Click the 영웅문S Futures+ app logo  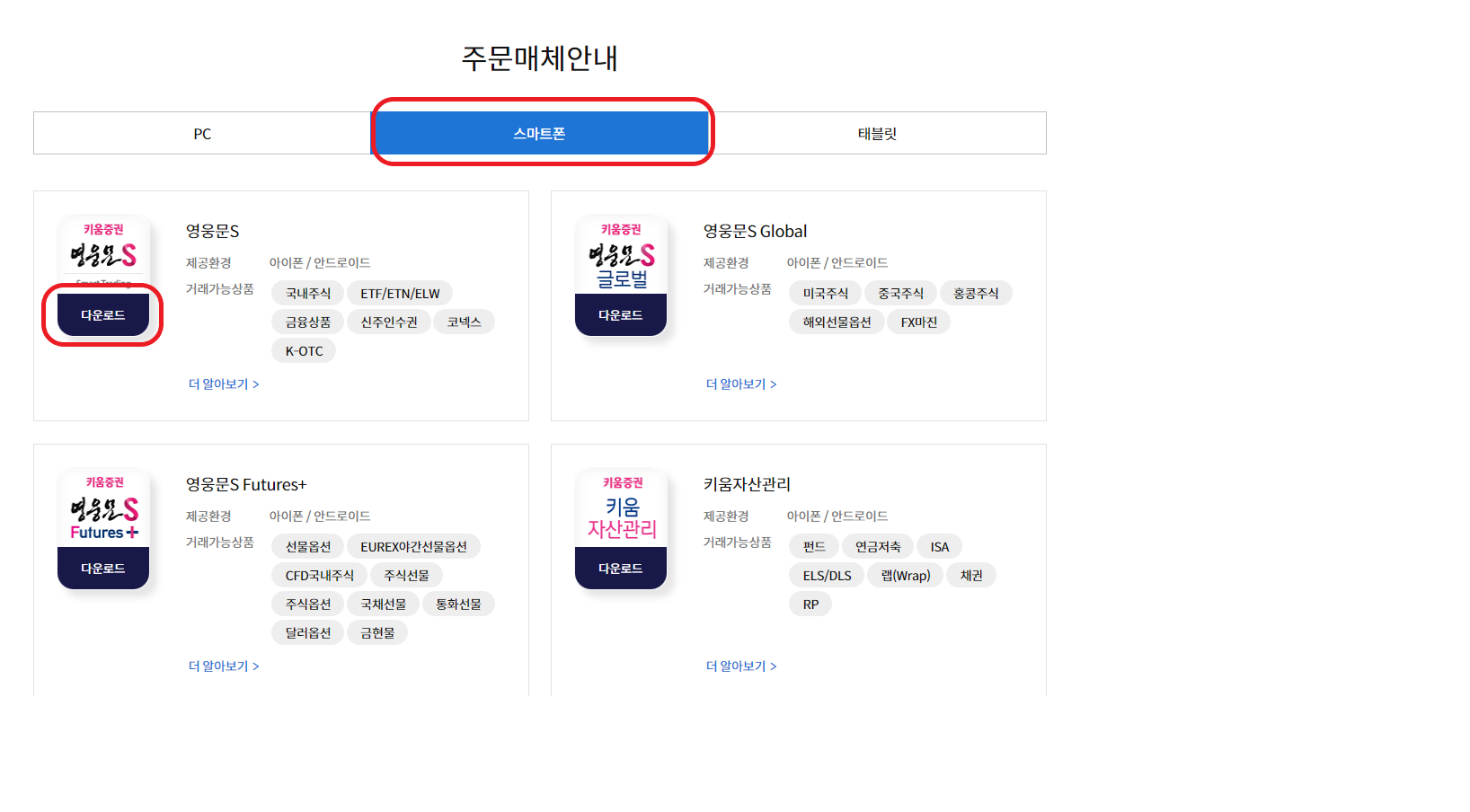[103, 507]
